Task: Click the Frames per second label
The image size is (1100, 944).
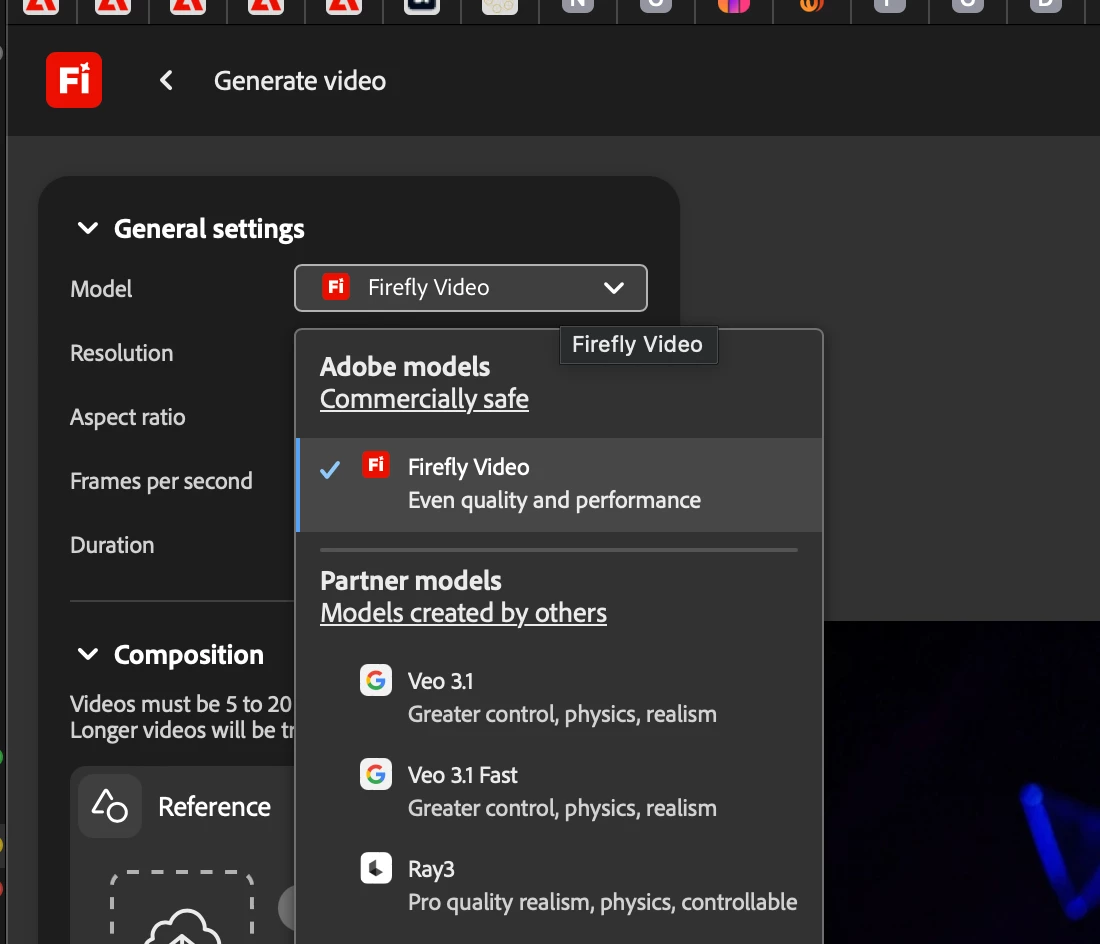Action: point(161,481)
